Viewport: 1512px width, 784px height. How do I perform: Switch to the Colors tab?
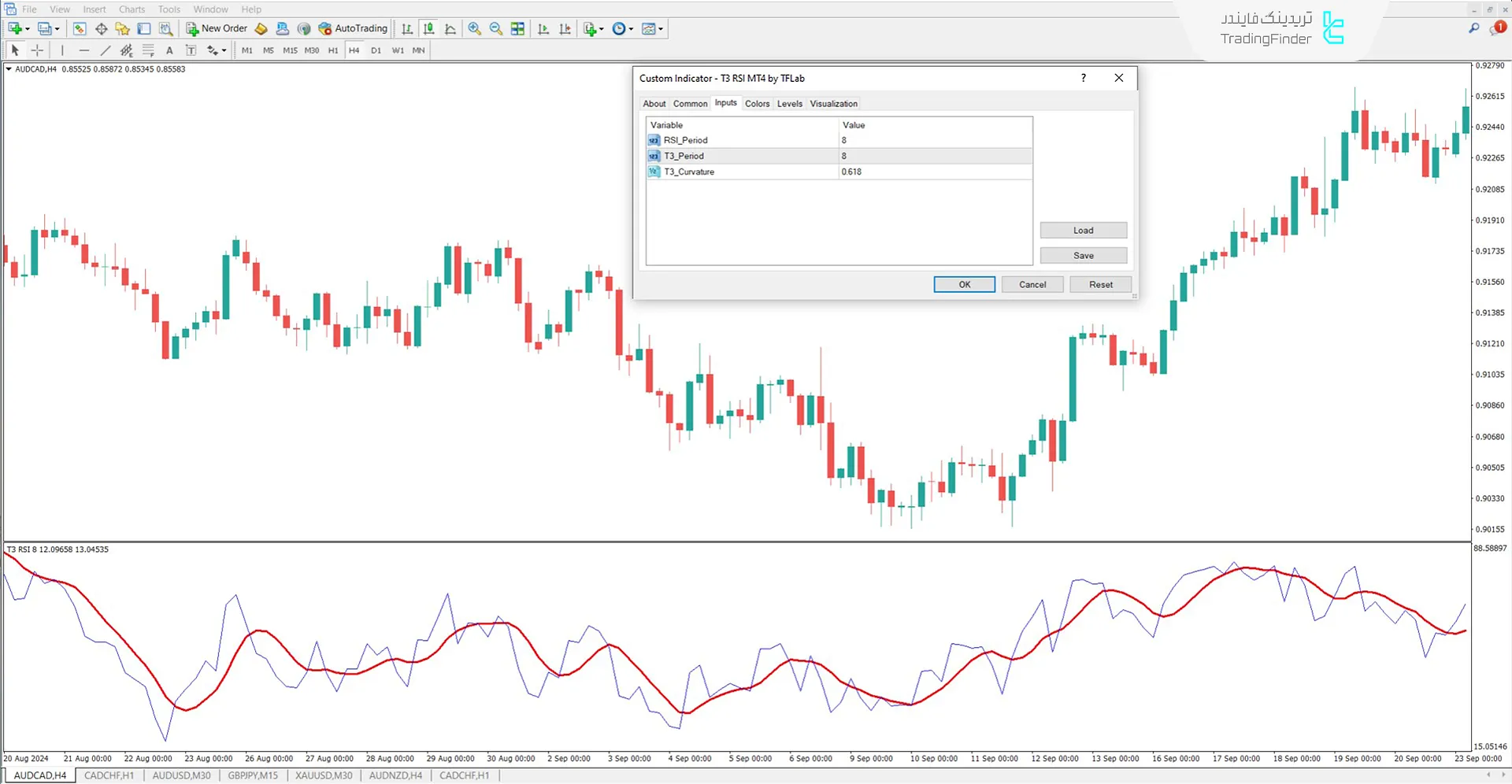click(x=757, y=103)
